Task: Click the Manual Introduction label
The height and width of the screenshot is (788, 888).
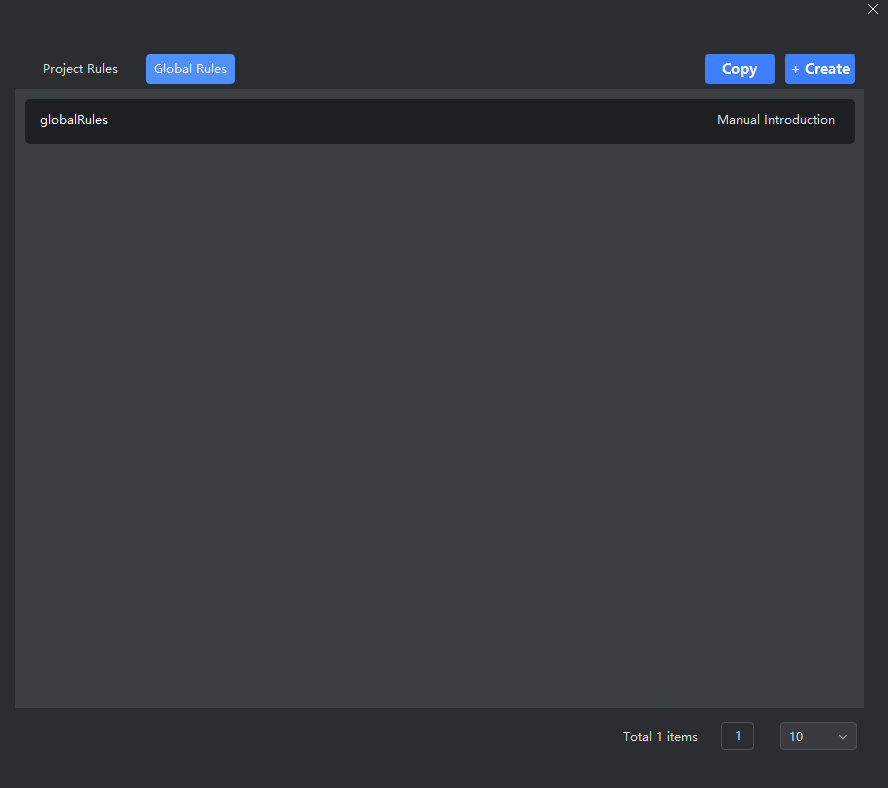Action: [775, 120]
